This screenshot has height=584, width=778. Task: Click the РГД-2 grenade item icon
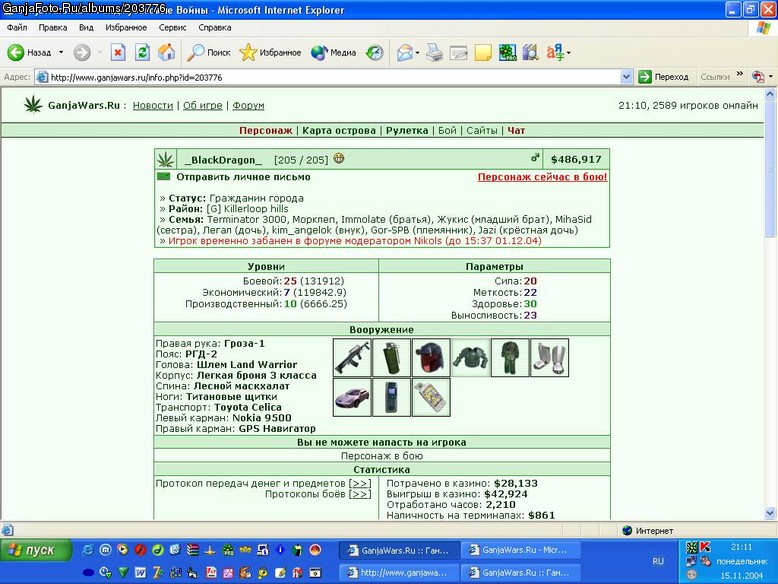tap(391, 358)
